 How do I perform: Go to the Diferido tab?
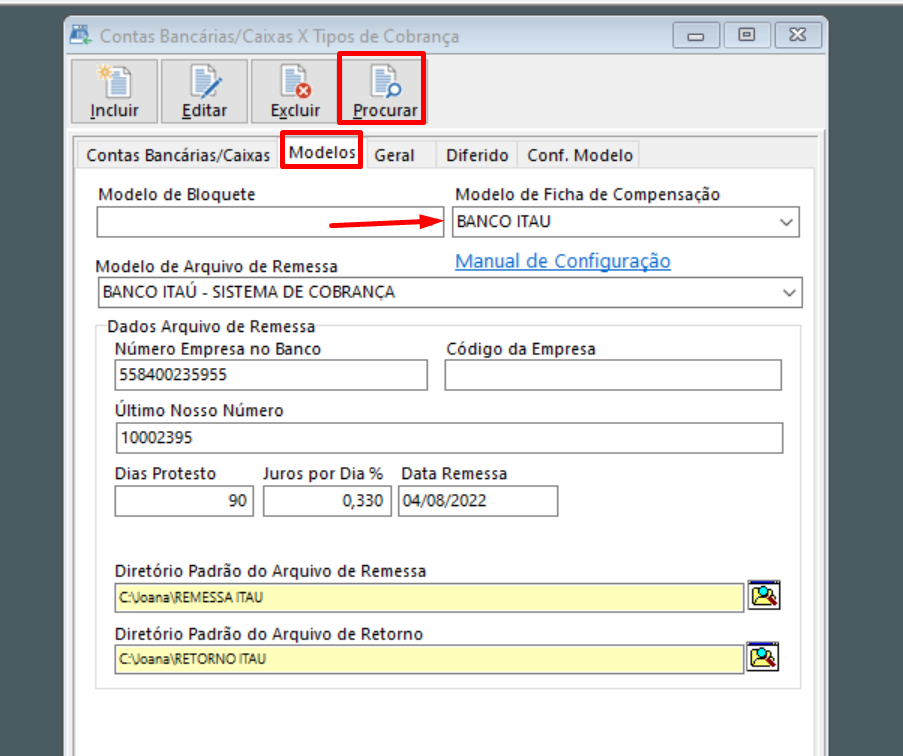coord(477,155)
